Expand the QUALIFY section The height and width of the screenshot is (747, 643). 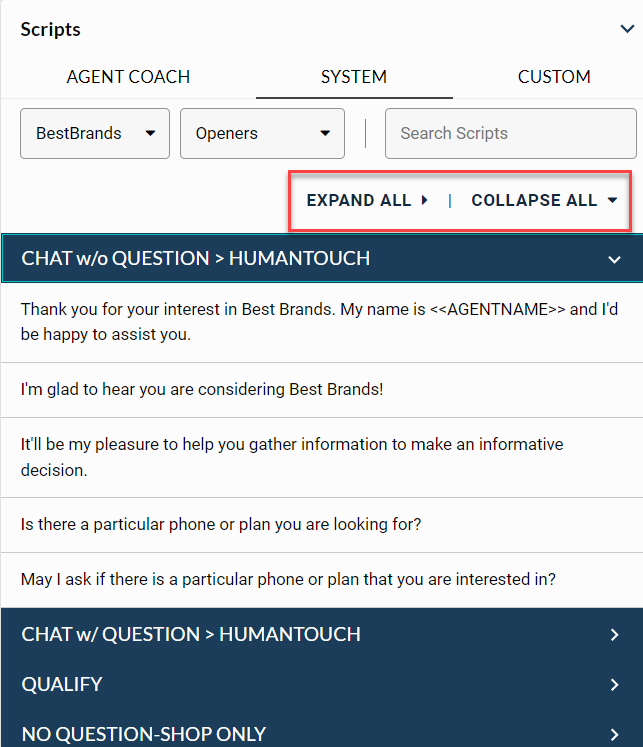(62, 684)
